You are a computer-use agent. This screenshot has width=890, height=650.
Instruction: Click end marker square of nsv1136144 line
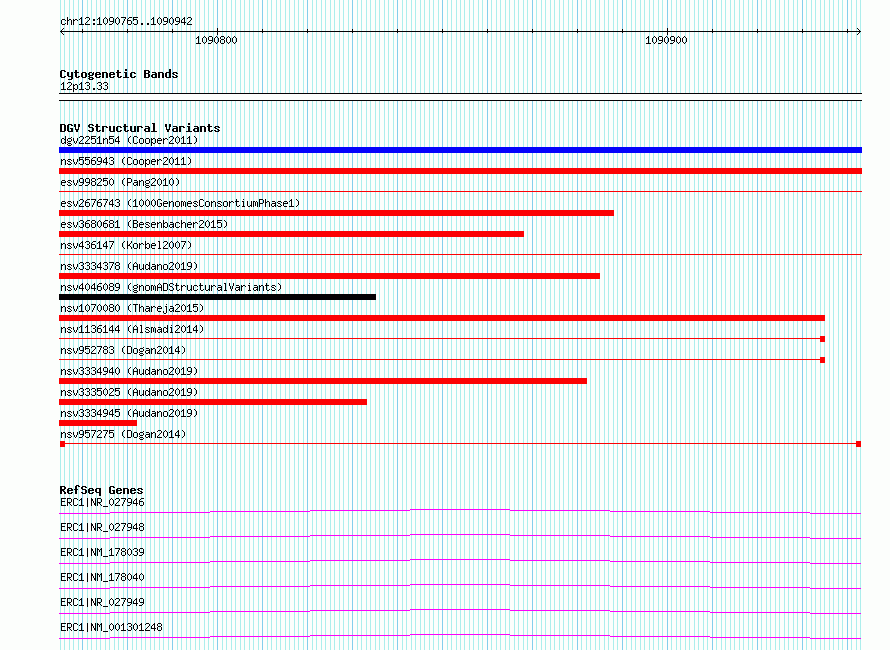822,339
